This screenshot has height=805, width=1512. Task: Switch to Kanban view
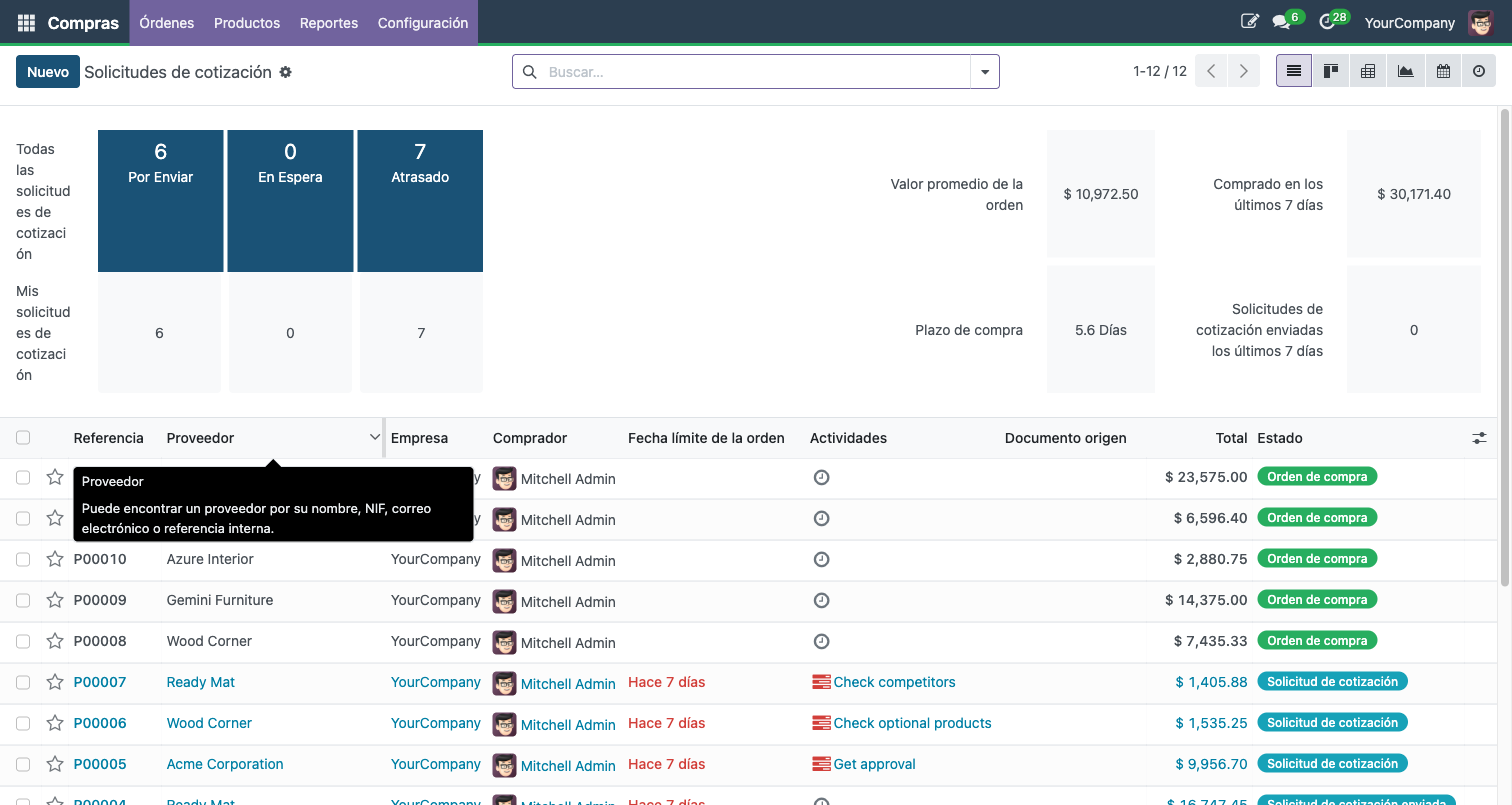1331,71
